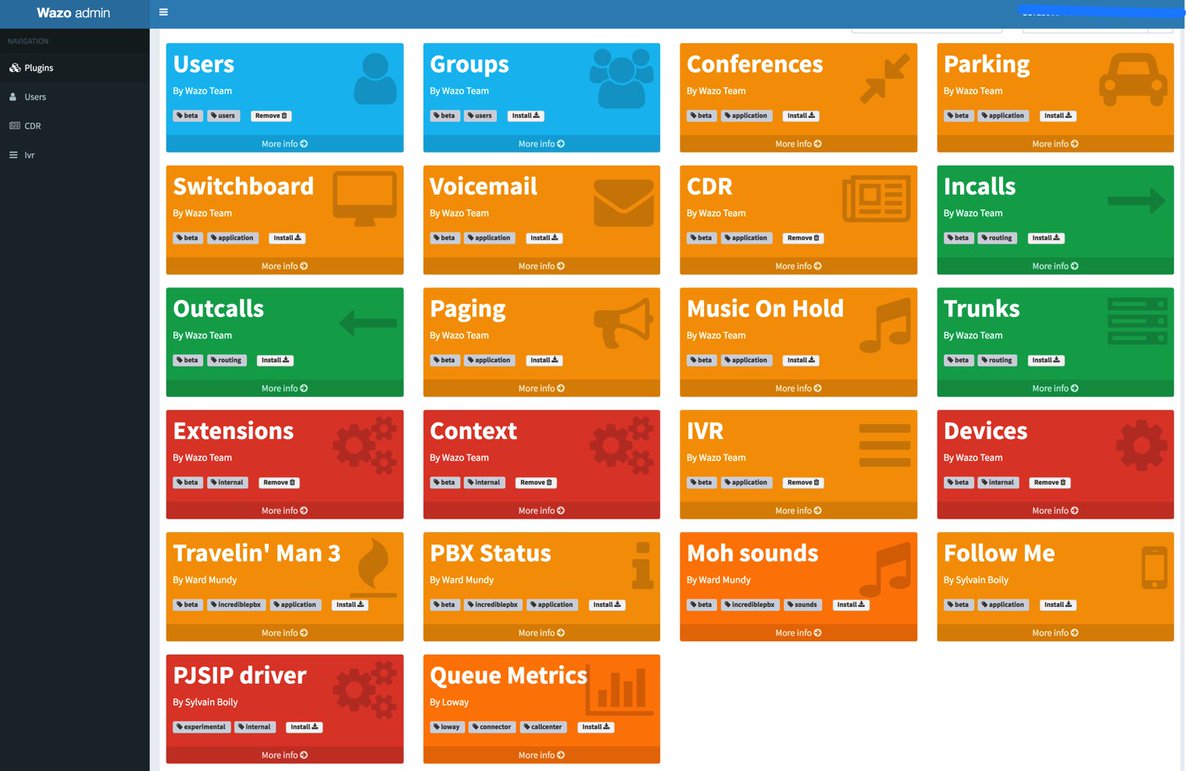Image resolution: width=1200 pixels, height=771 pixels.
Task: Toggle the hamburger sidebar menu icon
Action: pyautogui.click(x=163, y=13)
